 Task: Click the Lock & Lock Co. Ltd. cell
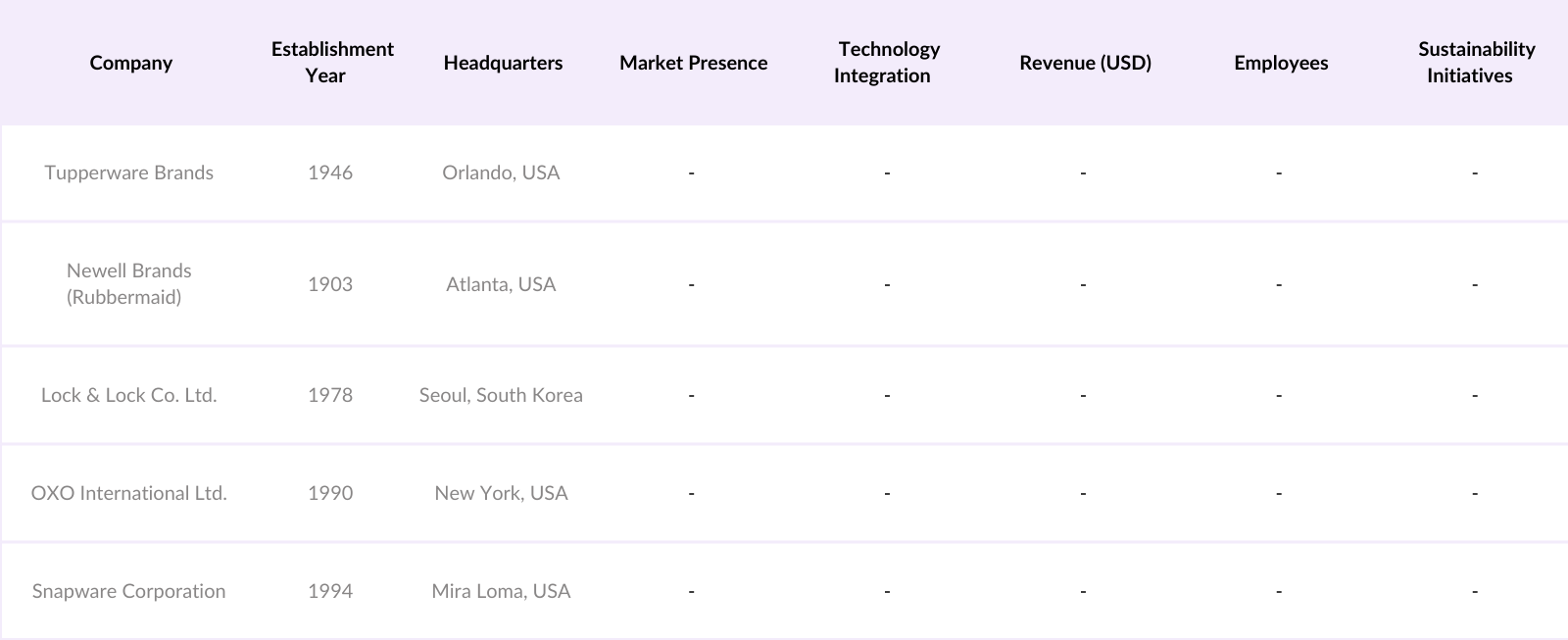point(128,395)
